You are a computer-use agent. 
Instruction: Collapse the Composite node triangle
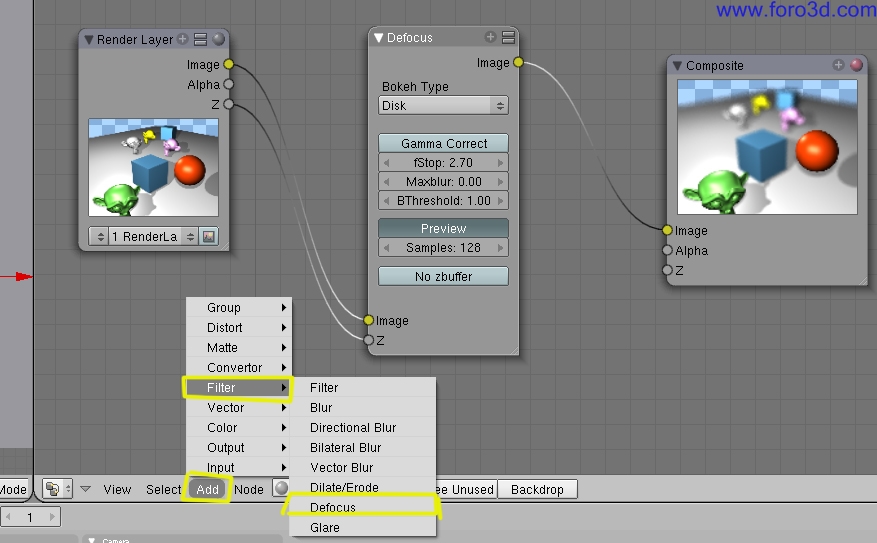tap(677, 65)
